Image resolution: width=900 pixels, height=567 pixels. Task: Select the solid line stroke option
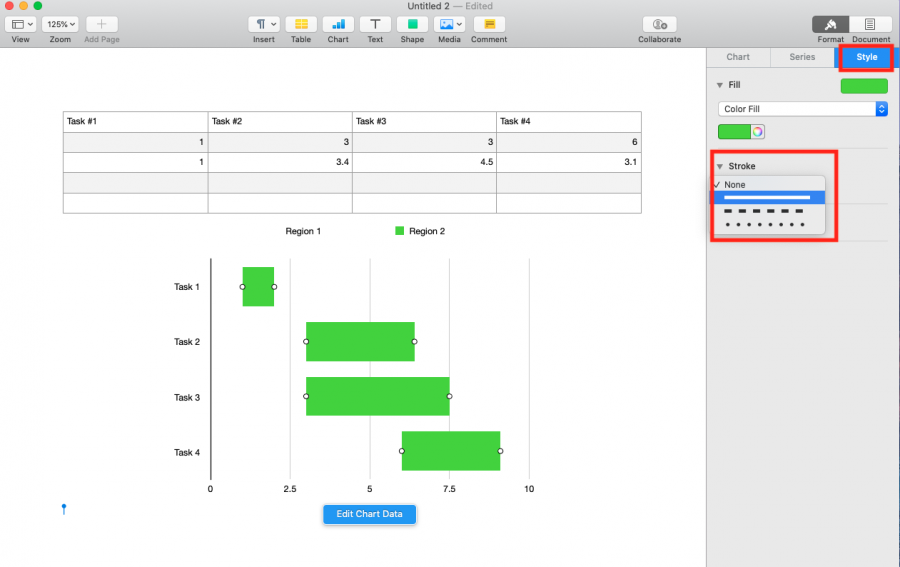pos(768,197)
